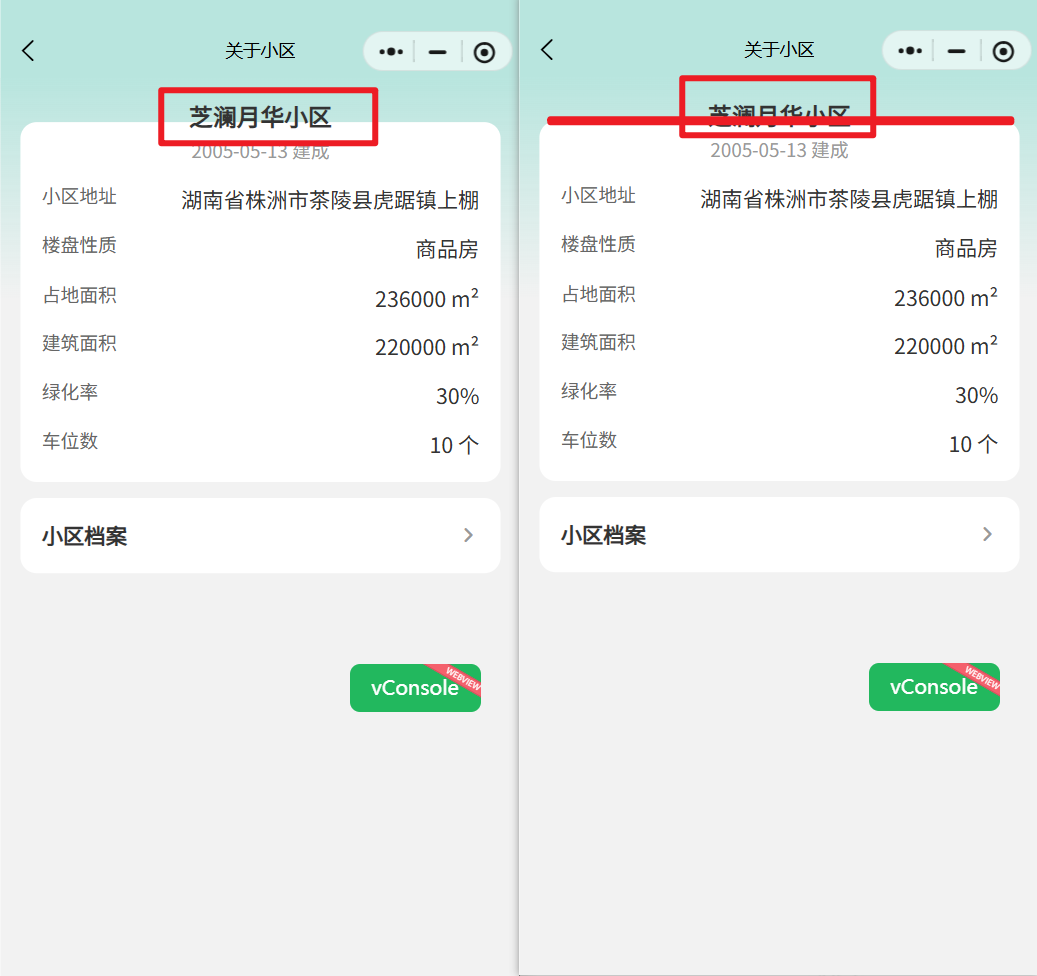Expand the 小区档案 chevron in the right screenshot
This screenshot has width=1037, height=976.
pyautogui.click(x=987, y=535)
